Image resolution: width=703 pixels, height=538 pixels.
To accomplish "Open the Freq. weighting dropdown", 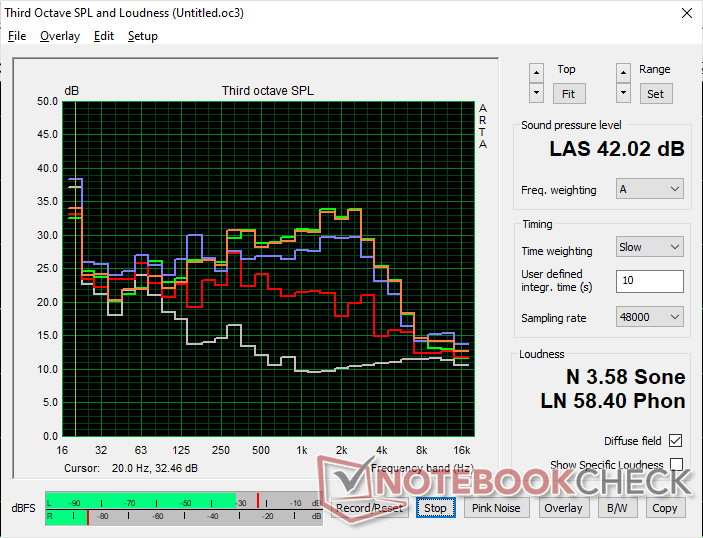I will pos(649,189).
